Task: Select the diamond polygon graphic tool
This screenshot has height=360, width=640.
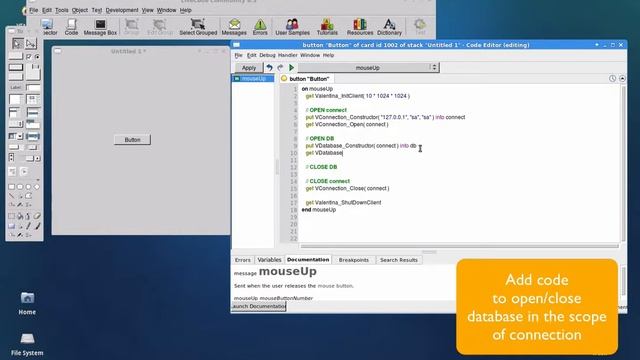Action: (37, 187)
